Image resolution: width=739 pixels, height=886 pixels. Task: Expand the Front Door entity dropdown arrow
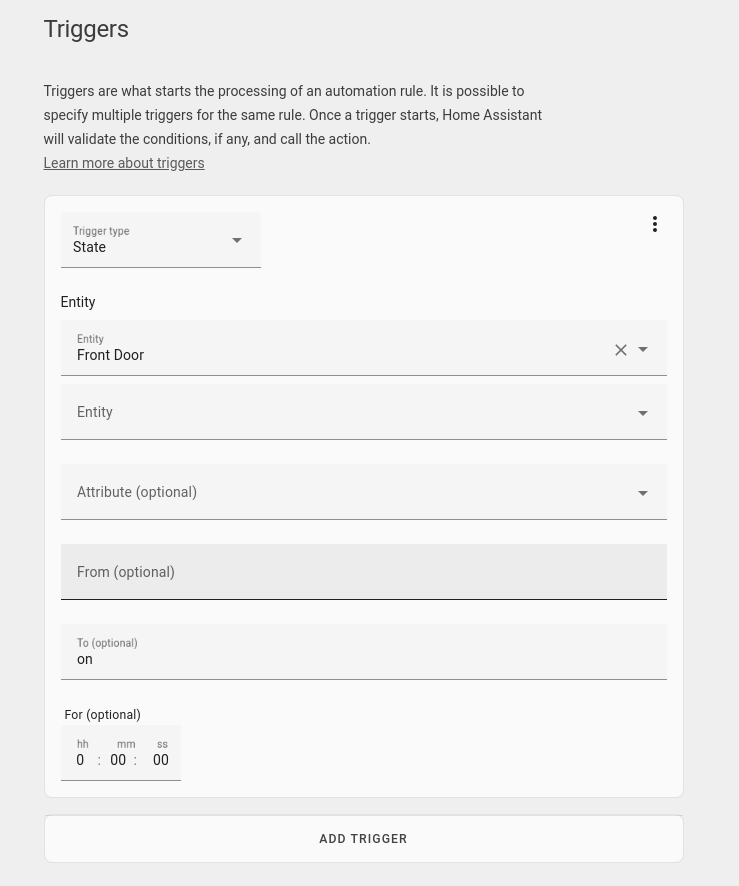[x=643, y=349]
